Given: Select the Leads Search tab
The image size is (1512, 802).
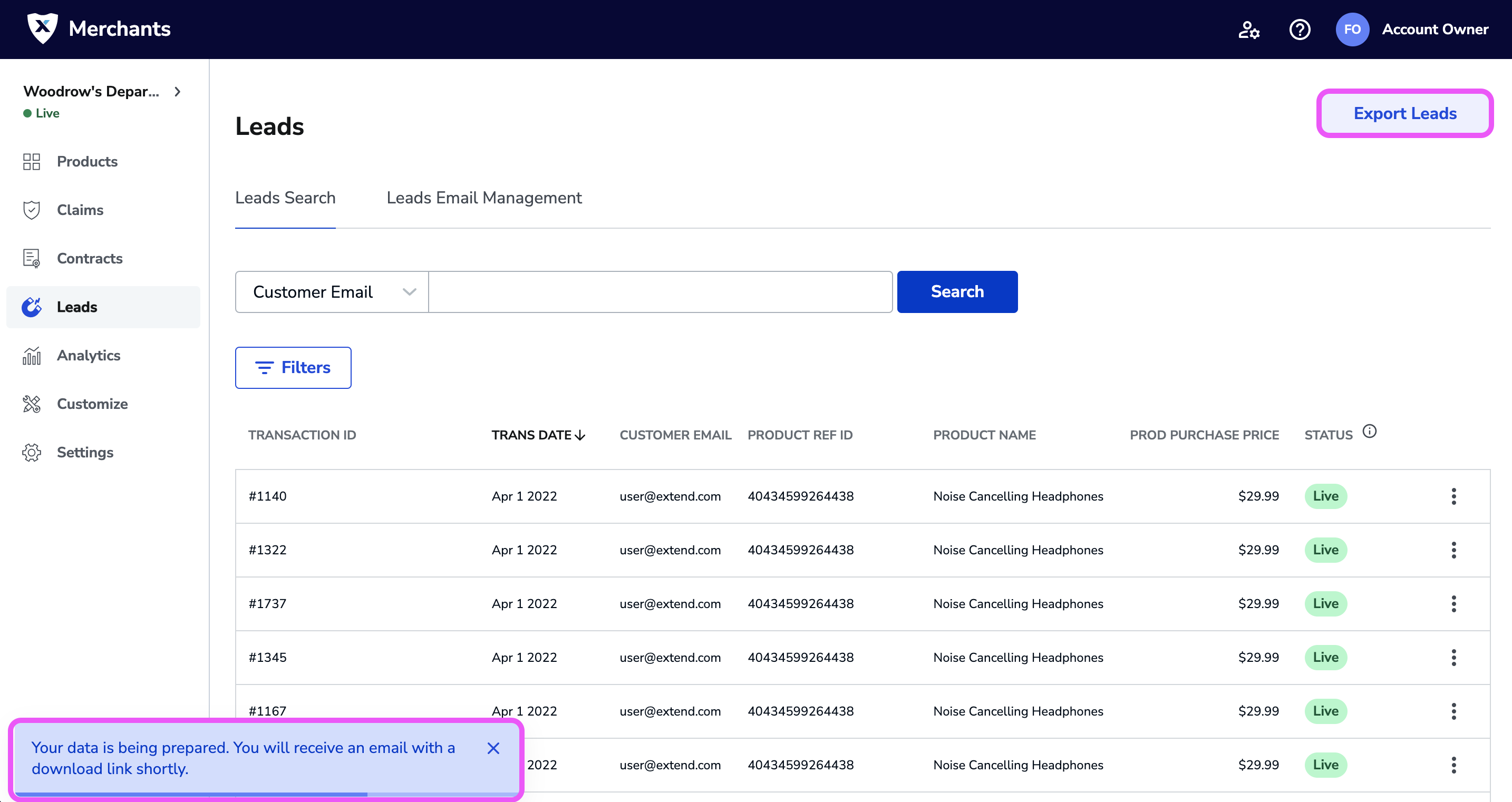Looking at the screenshot, I should click(x=285, y=198).
